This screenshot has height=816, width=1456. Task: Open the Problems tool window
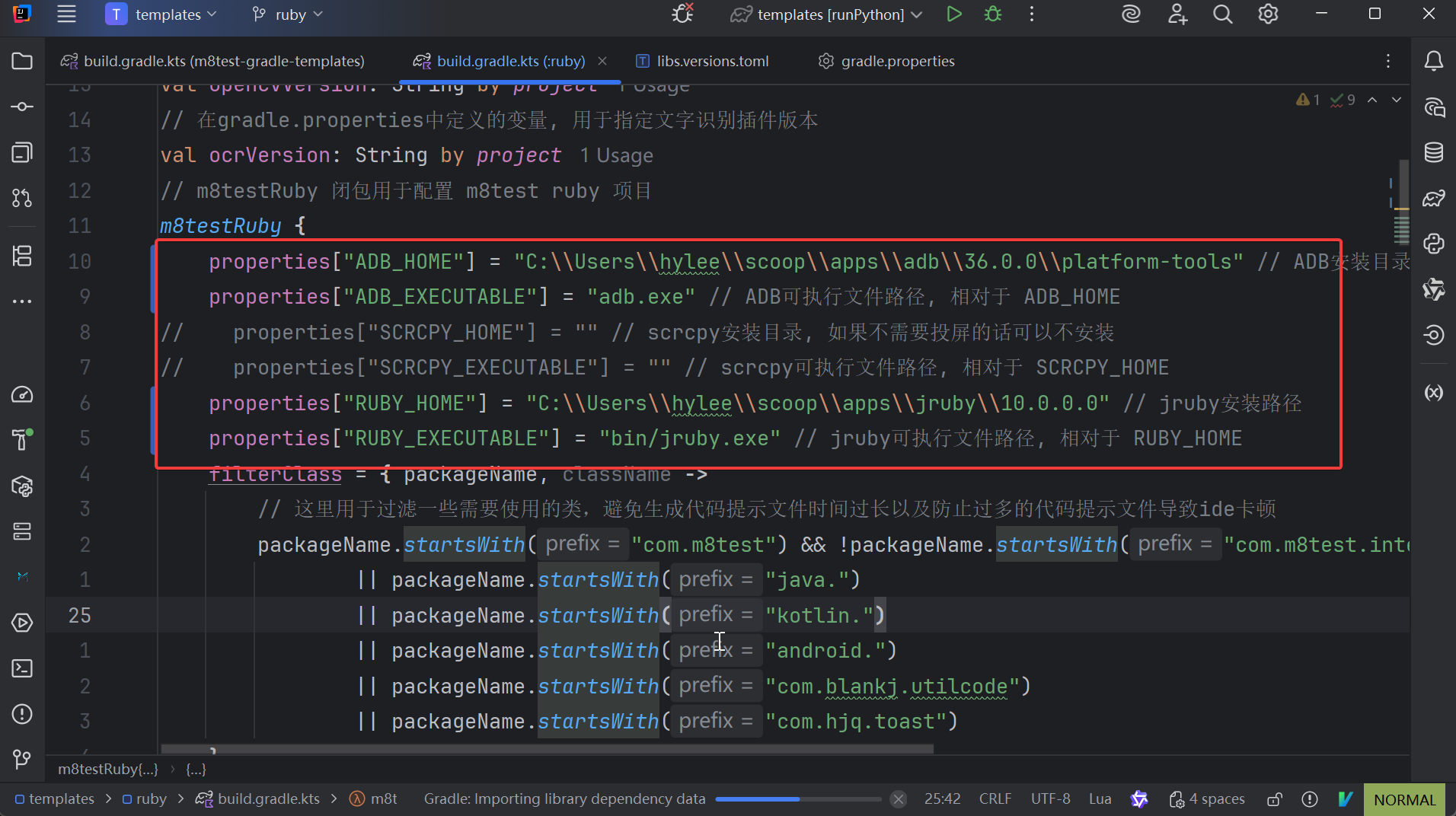coord(22,714)
